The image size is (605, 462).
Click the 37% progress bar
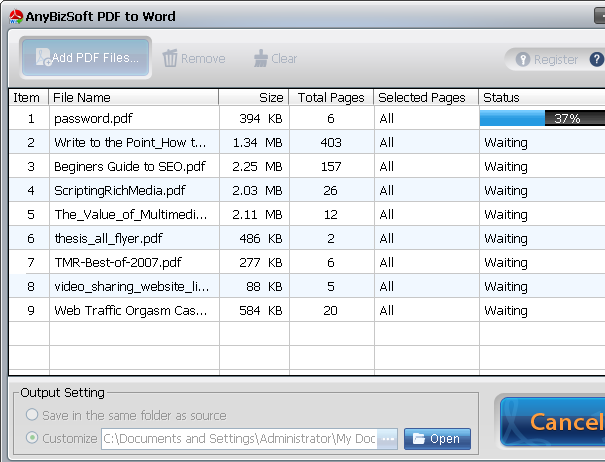(542, 118)
